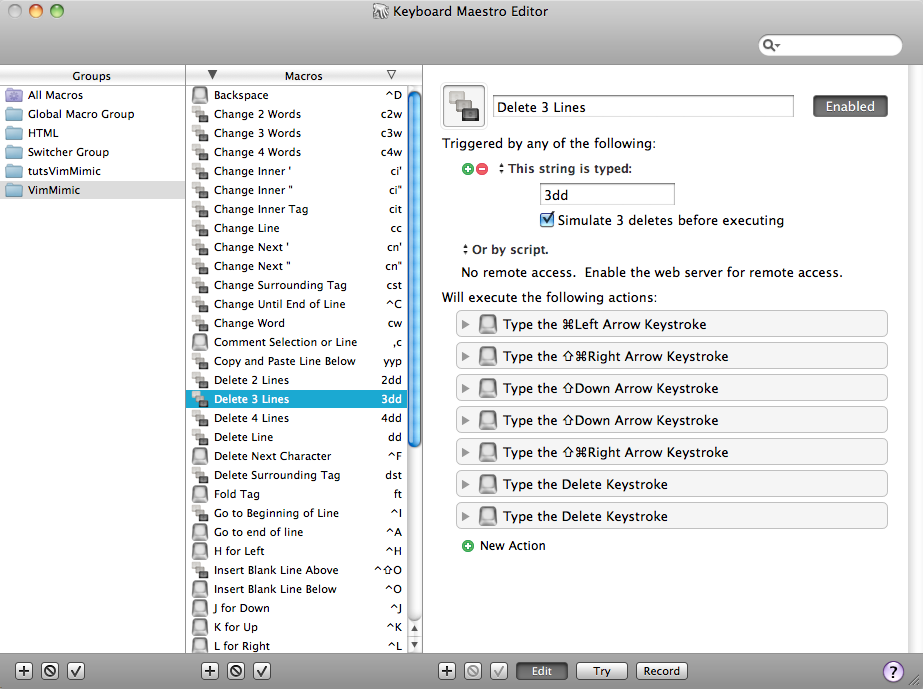Select the Delete 4 Lines macro

pyautogui.click(x=297, y=418)
